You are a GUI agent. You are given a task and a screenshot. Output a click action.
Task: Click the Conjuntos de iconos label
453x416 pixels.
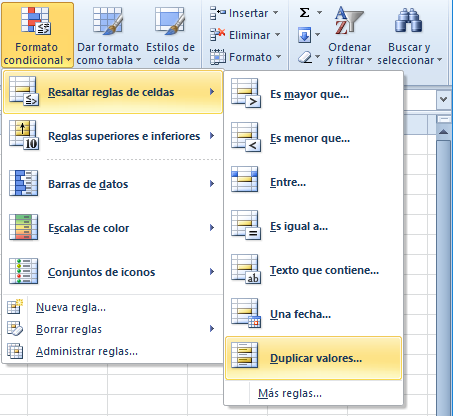tap(102, 272)
